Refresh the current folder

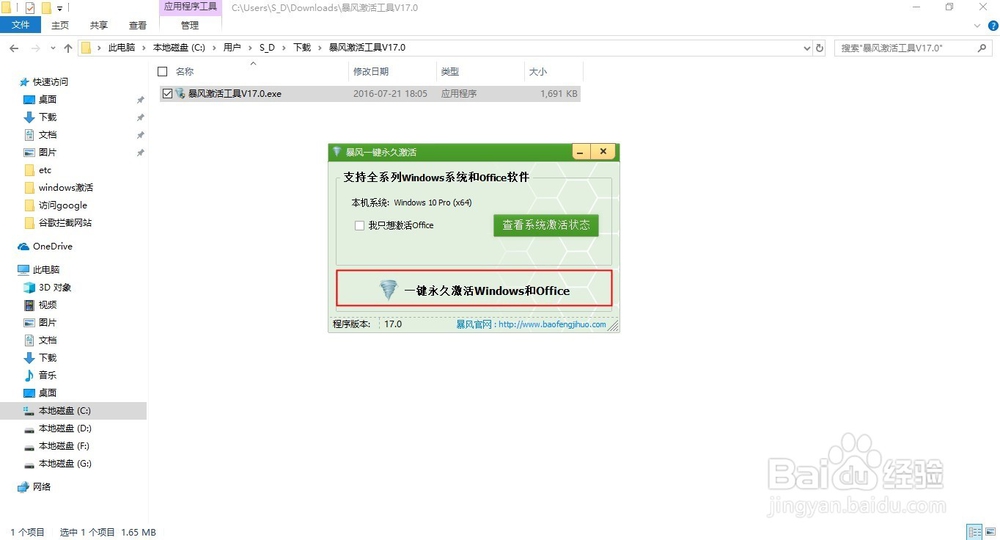tap(820, 48)
